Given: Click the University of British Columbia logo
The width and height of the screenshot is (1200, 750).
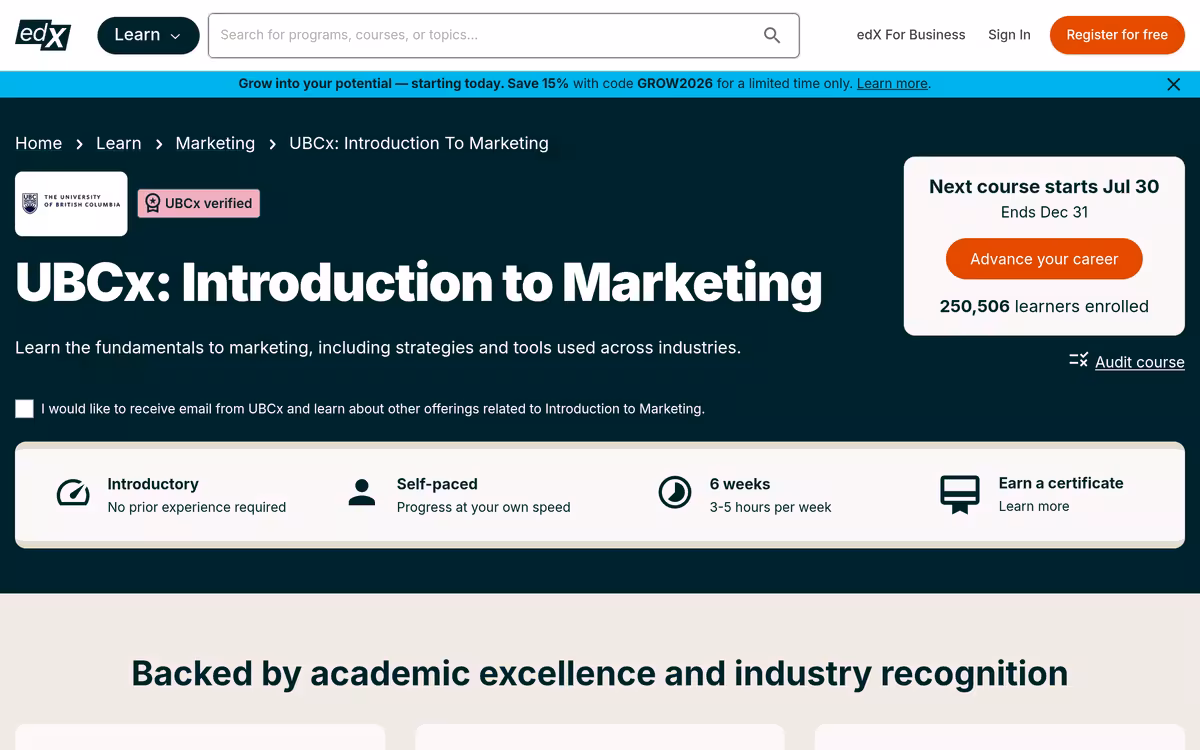Looking at the screenshot, I should [71, 204].
